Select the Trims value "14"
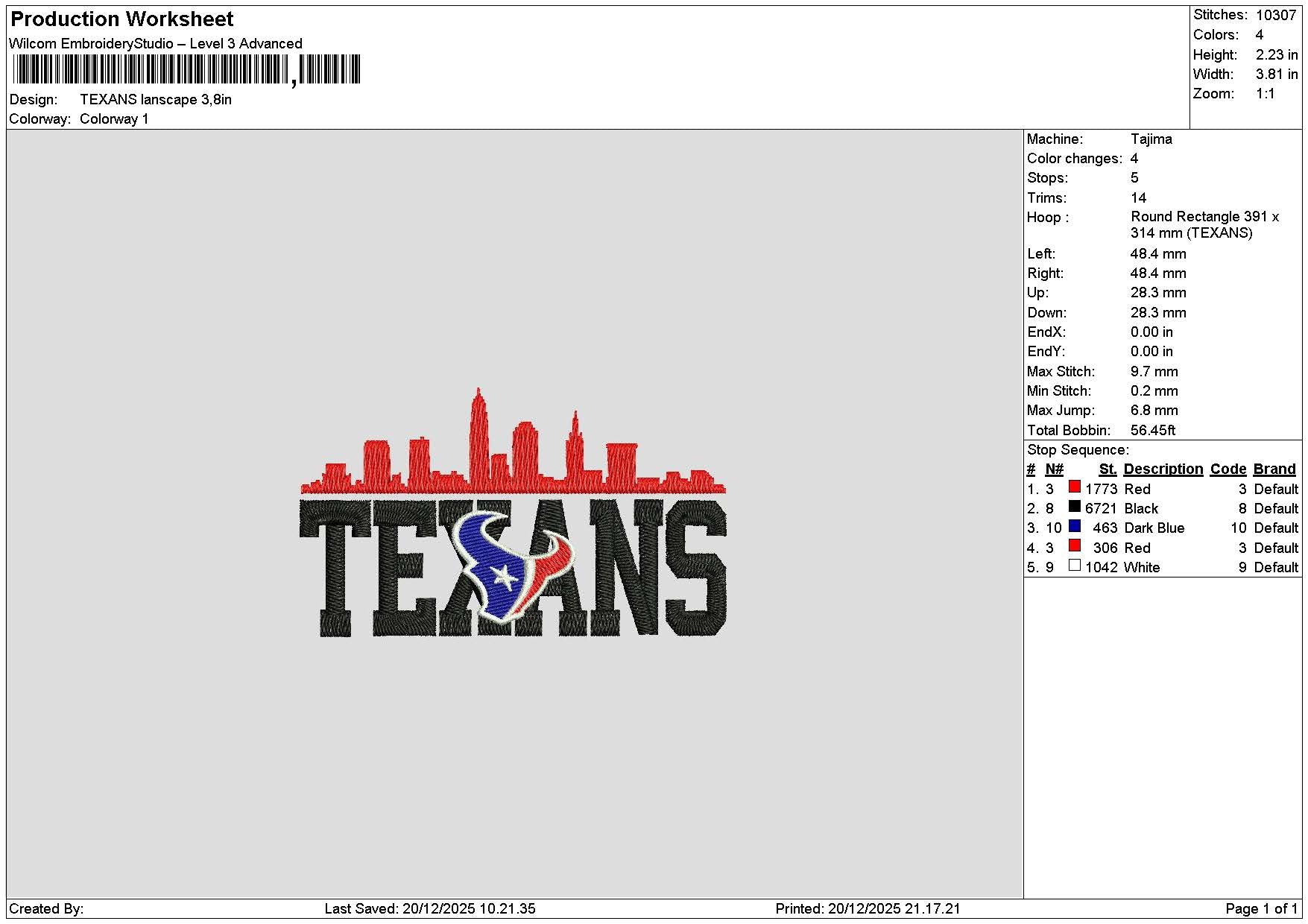Image resolution: width=1308 pixels, height=924 pixels. tap(1139, 197)
